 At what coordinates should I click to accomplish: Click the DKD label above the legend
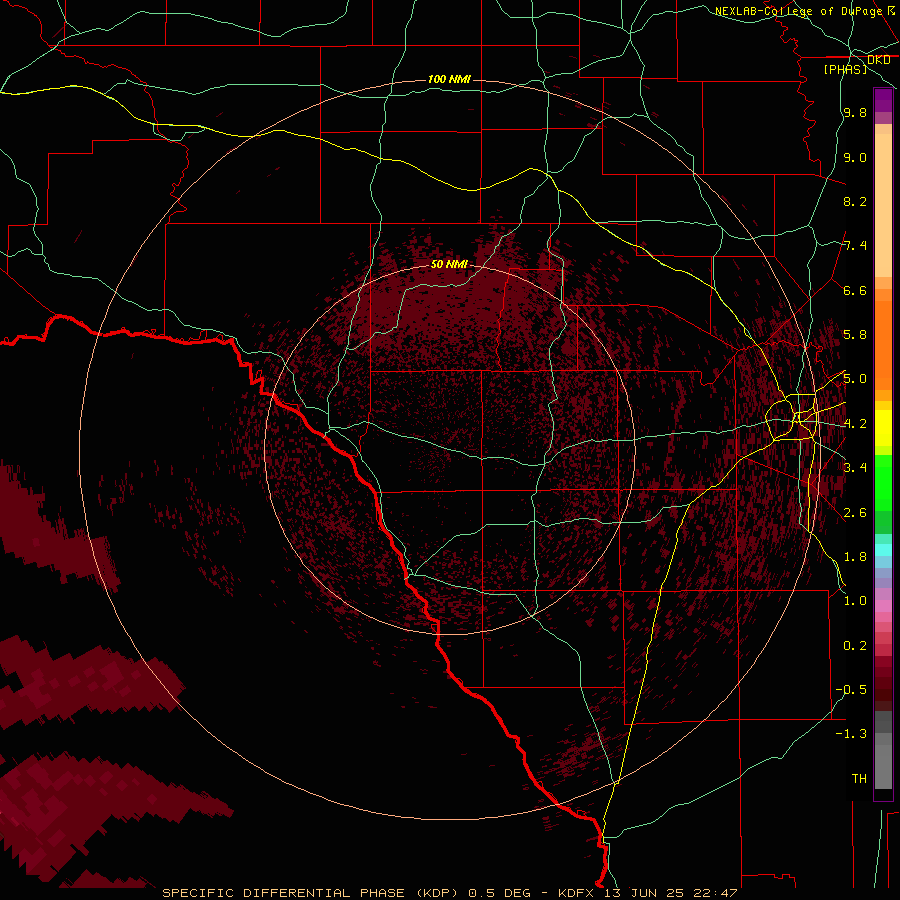click(x=879, y=60)
